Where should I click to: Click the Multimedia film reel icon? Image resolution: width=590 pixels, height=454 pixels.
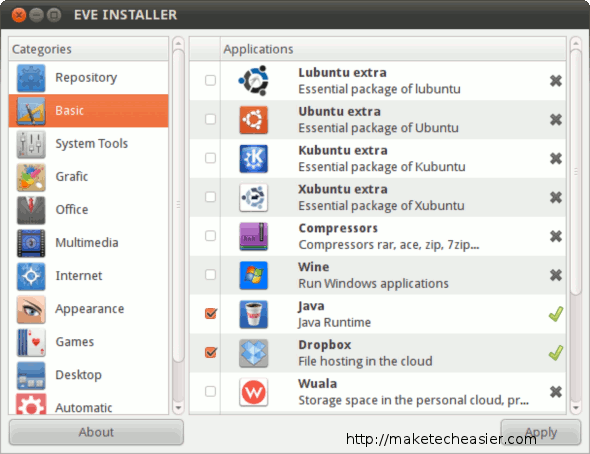click(x=31, y=243)
